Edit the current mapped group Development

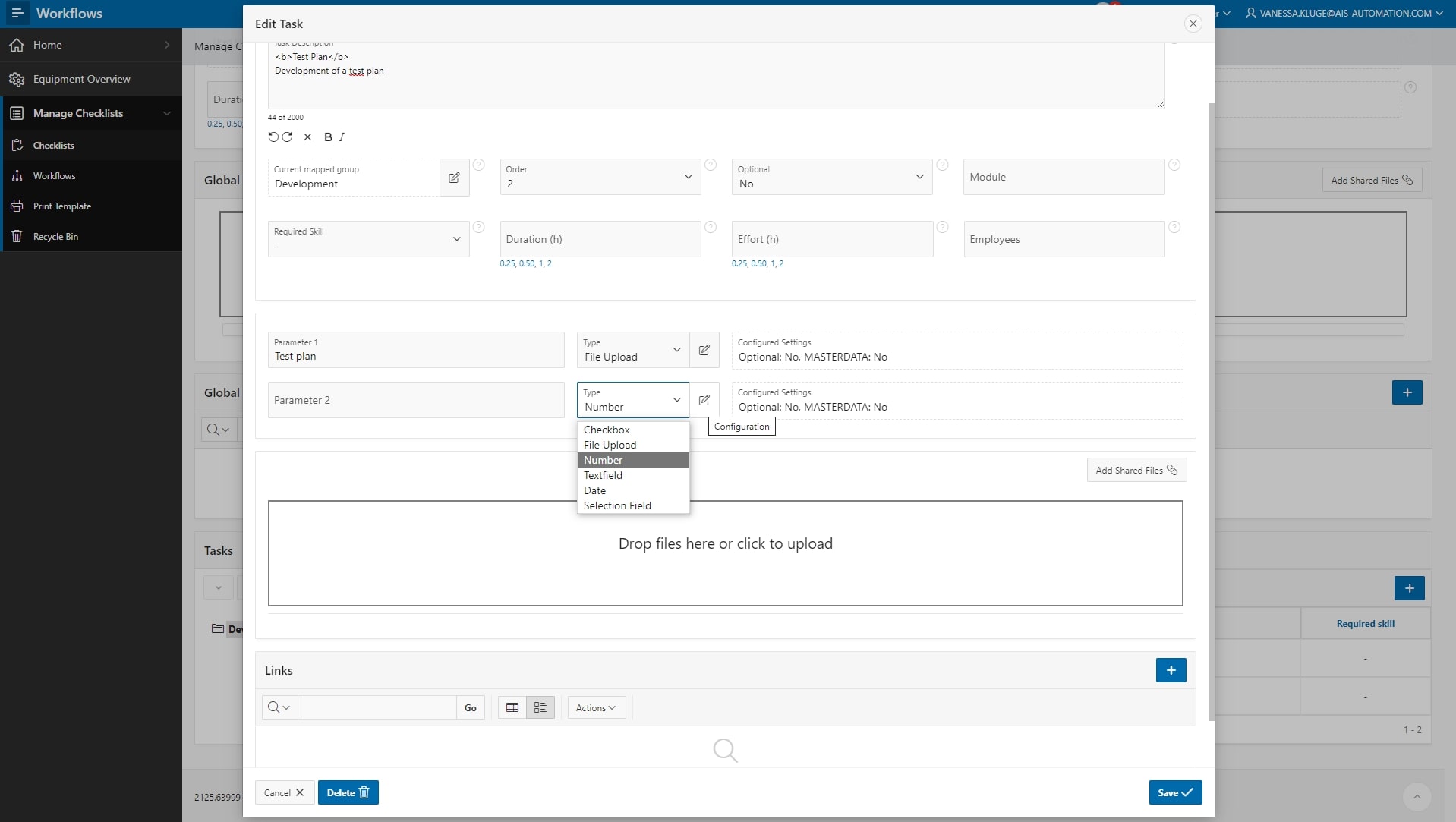pos(454,178)
